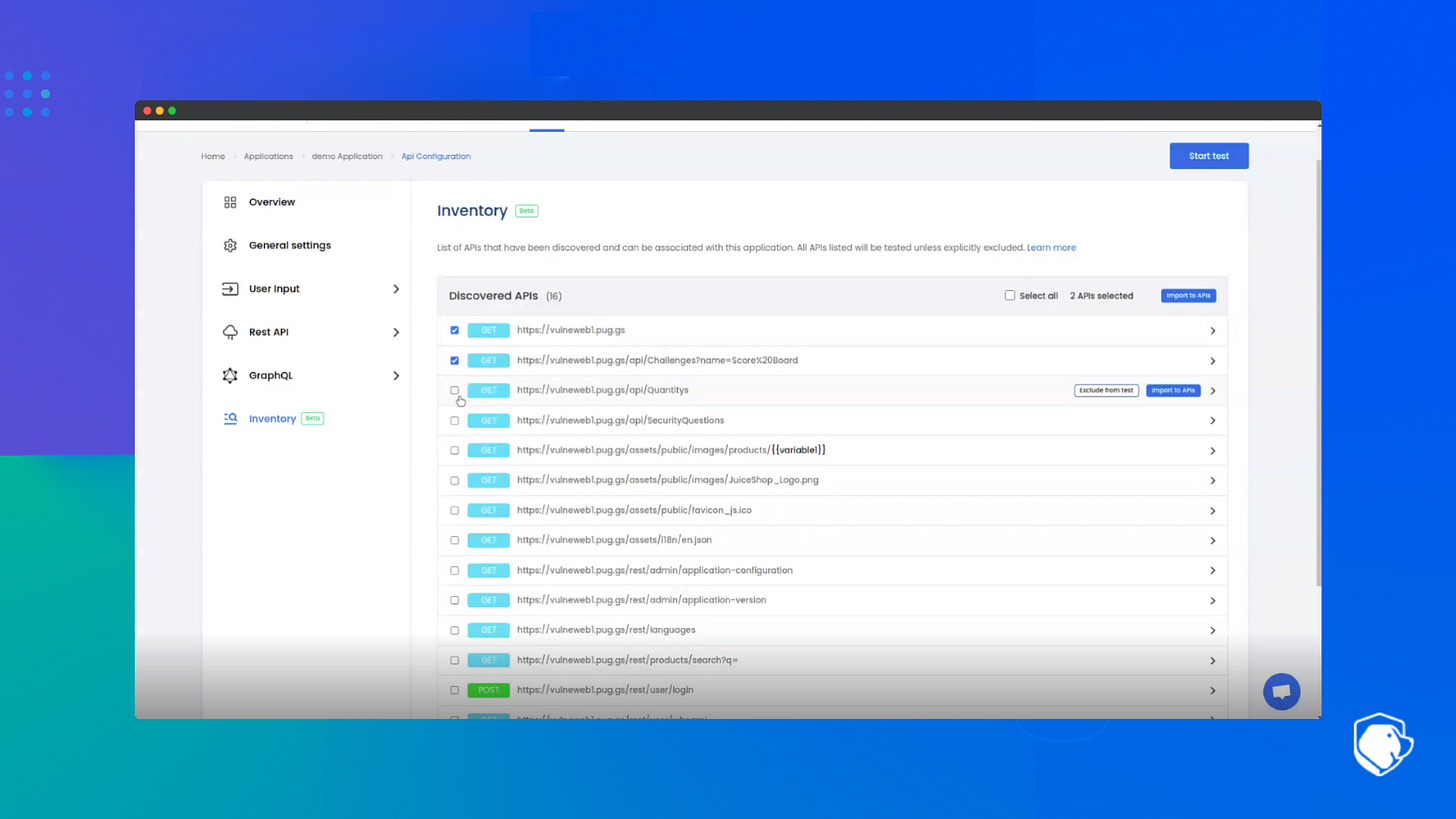This screenshot has width=1456, height=819.
Task: Click the GET badge for /api/Quantitys
Action: click(488, 390)
